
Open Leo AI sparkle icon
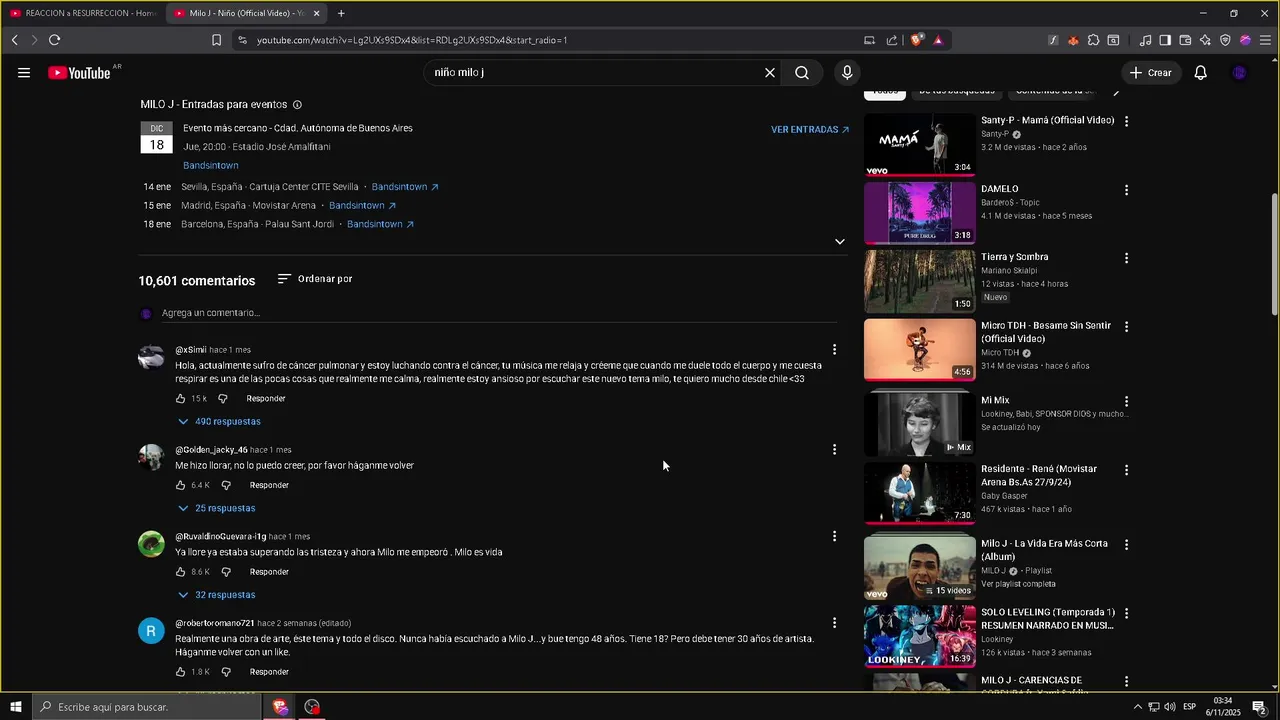tap(1205, 41)
